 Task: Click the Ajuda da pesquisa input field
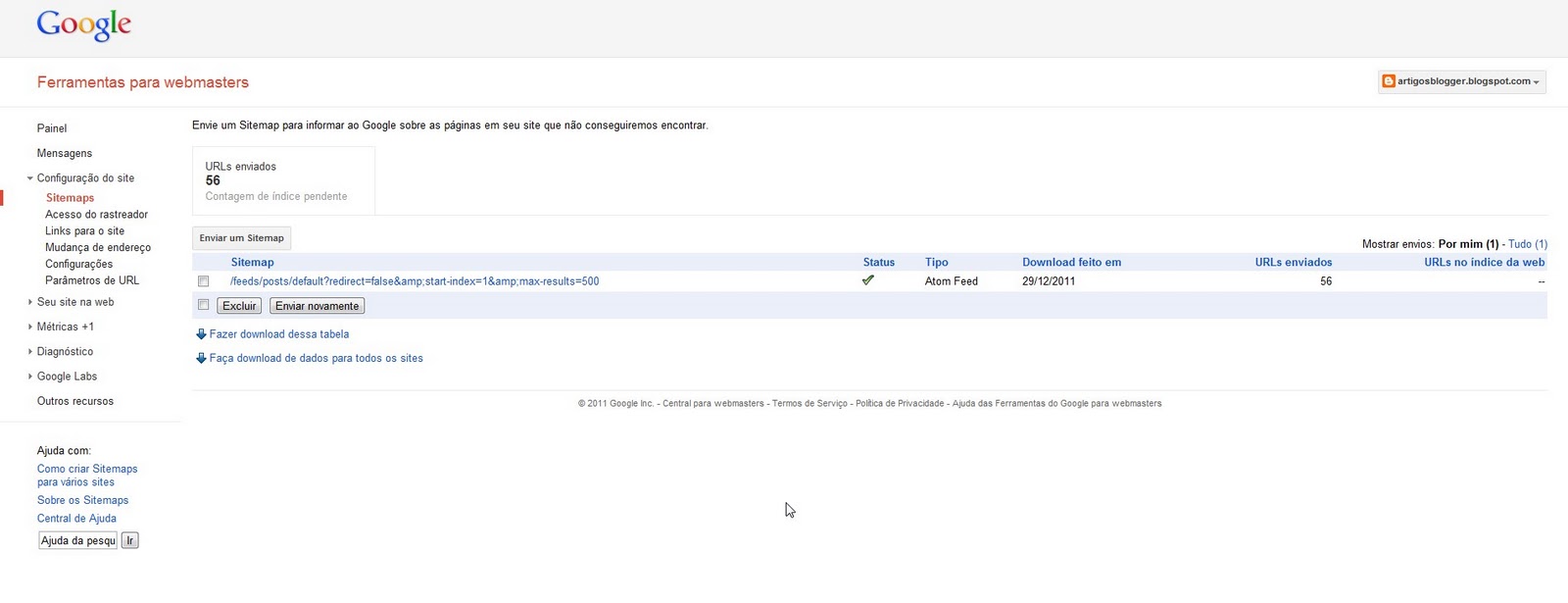coord(77,540)
